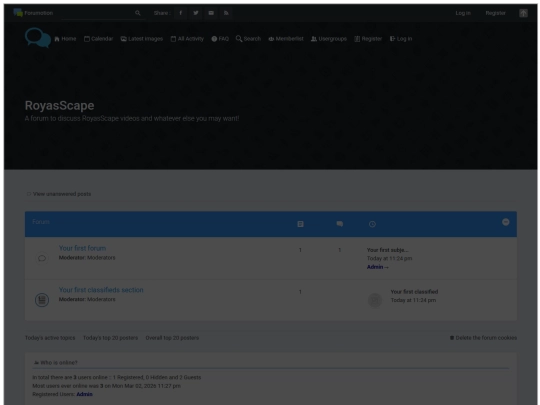Click the avatar beside Your first classified

pos(375,300)
